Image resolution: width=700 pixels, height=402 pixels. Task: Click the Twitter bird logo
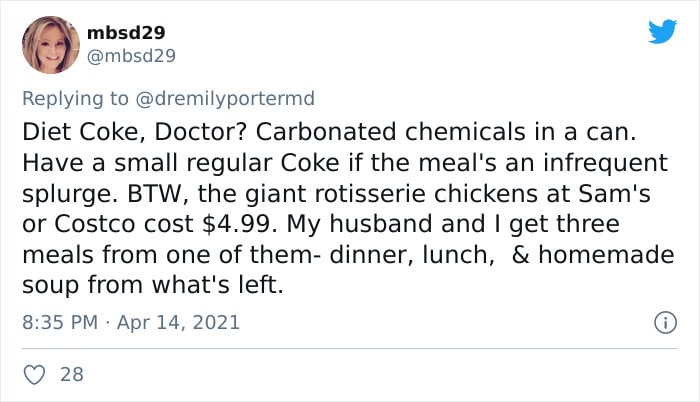click(662, 31)
